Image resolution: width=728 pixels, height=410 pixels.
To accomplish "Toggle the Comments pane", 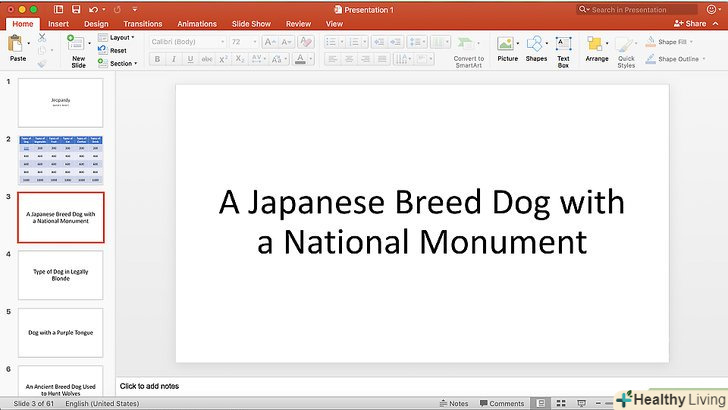I will pyautogui.click(x=502, y=403).
